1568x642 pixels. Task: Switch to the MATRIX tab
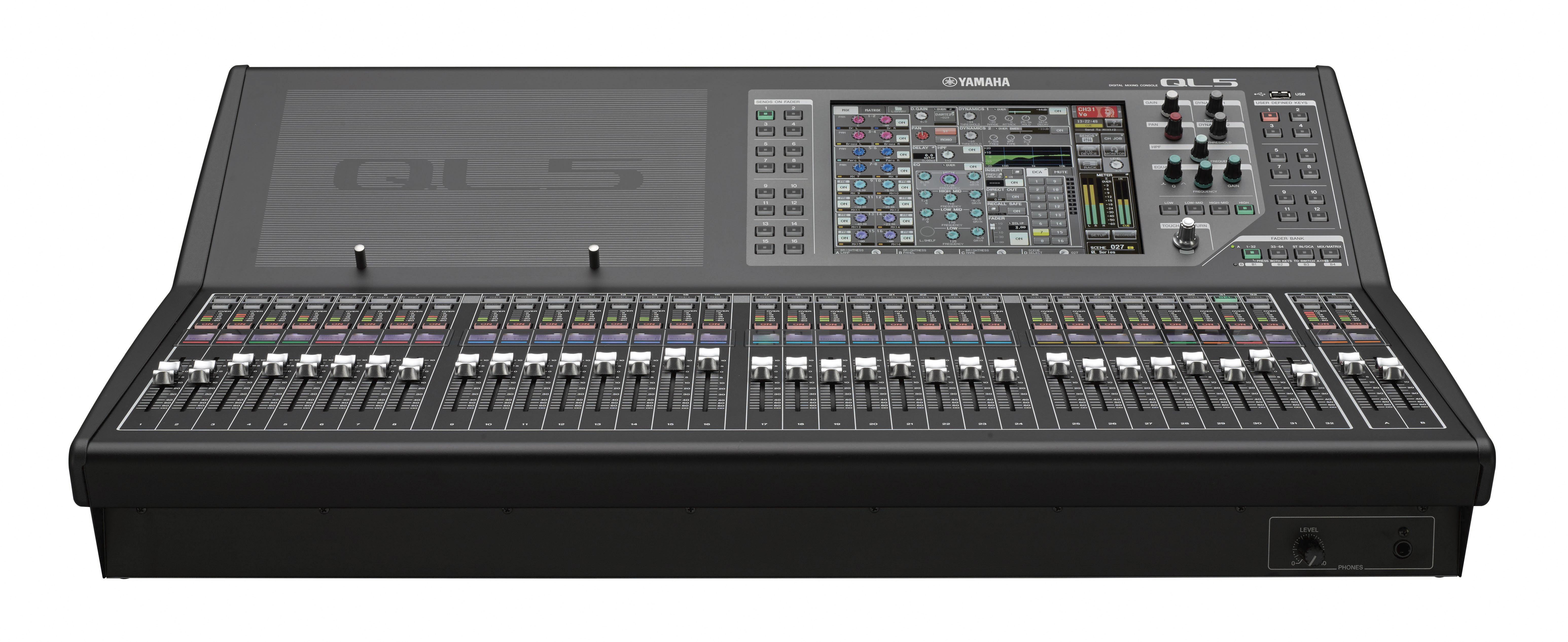tap(873, 110)
